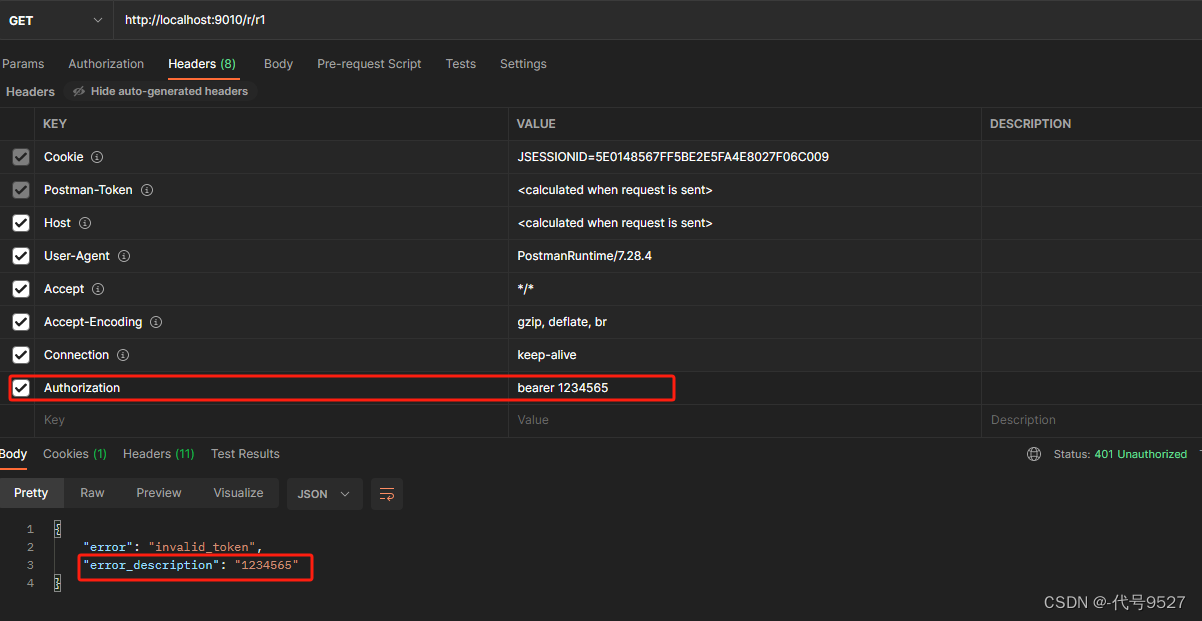
Task: Switch to the Authorization request tab
Action: [x=106, y=64]
